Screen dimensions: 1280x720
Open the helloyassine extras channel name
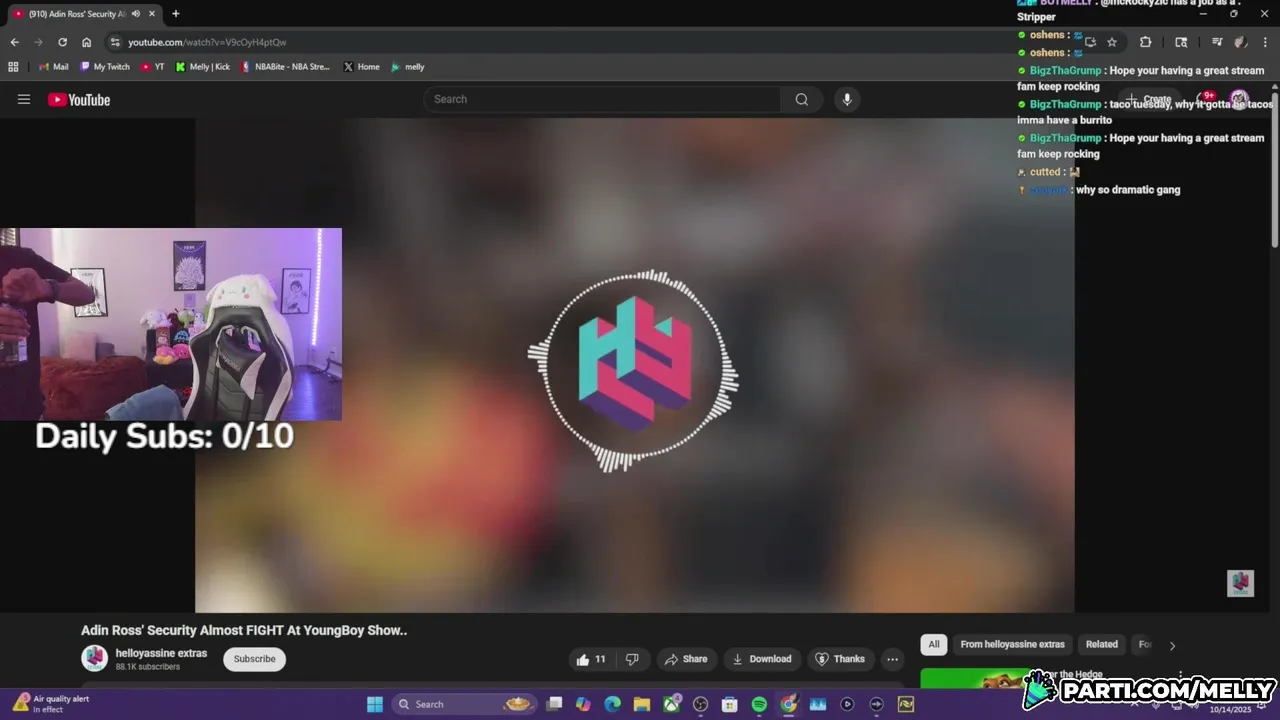pos(161,653)
